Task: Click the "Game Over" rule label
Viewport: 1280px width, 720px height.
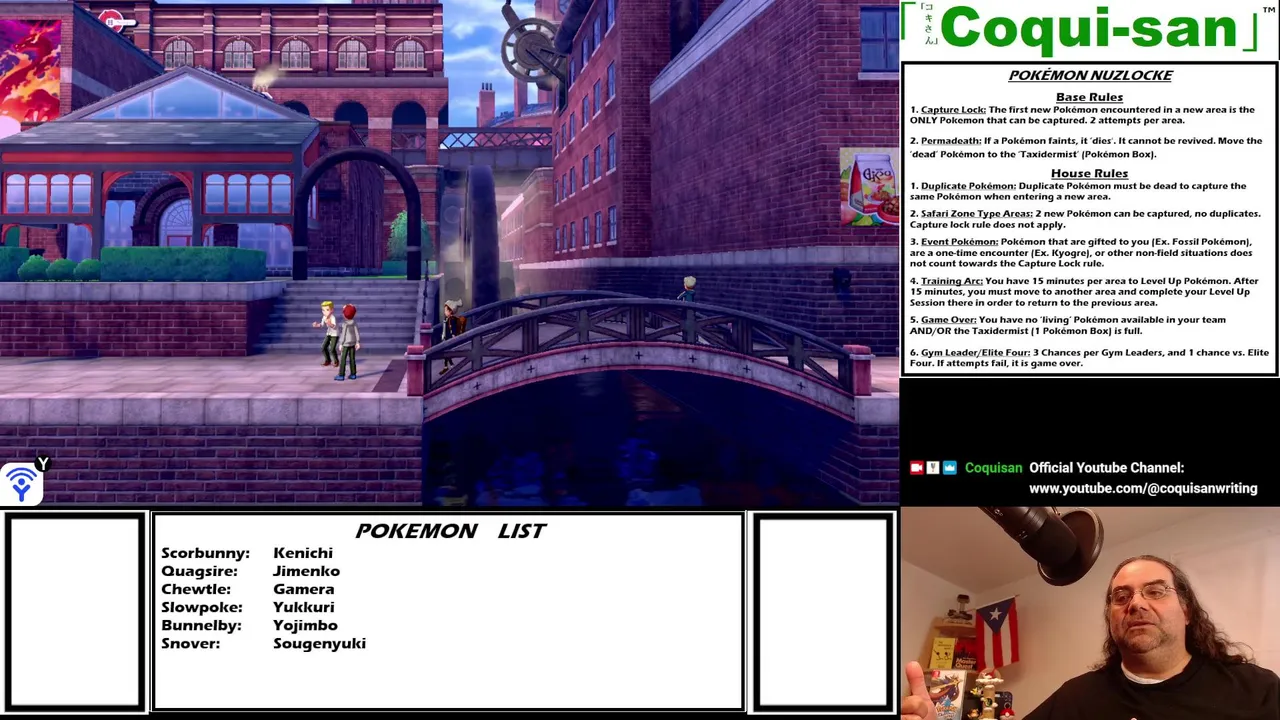Action: (948, 320)
